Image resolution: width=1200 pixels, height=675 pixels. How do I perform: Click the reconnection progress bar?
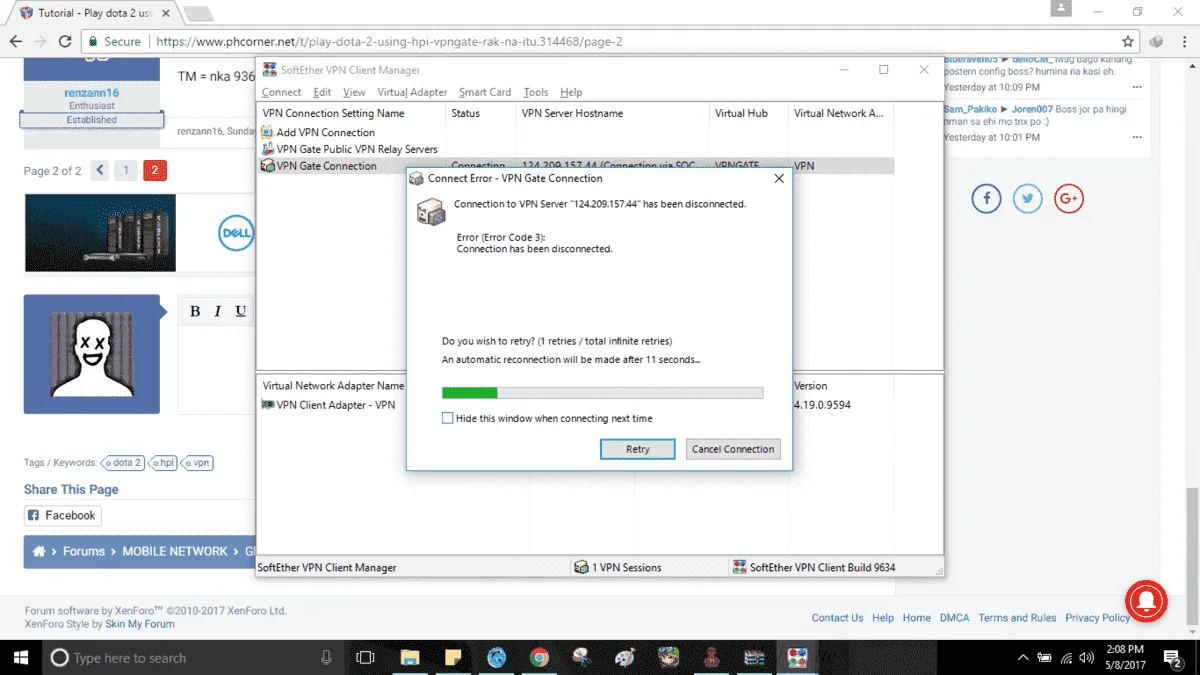point(602,393)
